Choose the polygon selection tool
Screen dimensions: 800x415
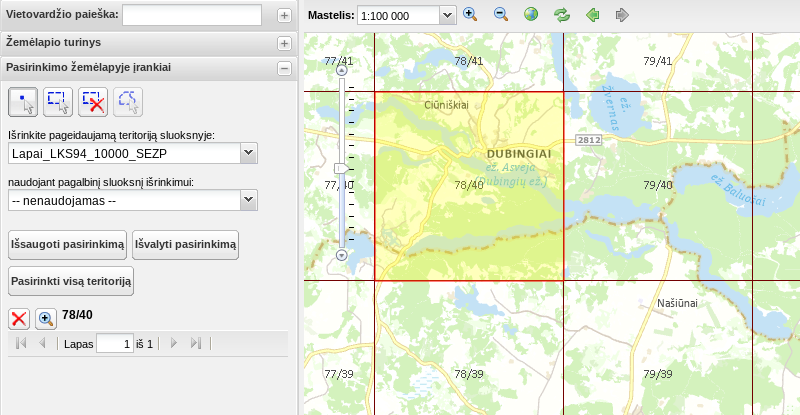pyautogui.click(x=128, y=102)
